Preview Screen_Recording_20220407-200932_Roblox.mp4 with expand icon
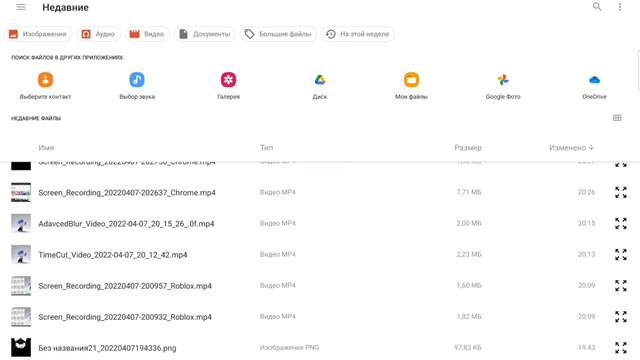The height and width of the screenshot is (360, 640). coord(620,316)
